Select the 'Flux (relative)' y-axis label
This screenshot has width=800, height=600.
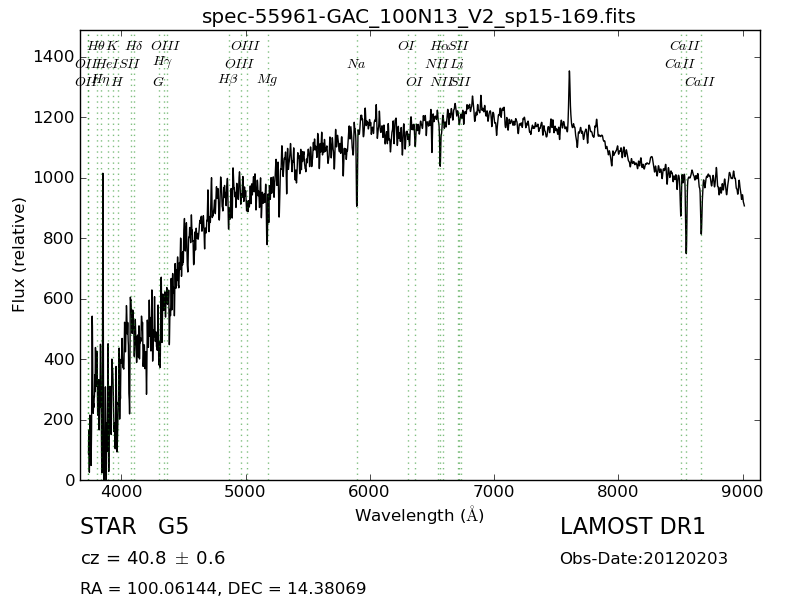(18, 255)
